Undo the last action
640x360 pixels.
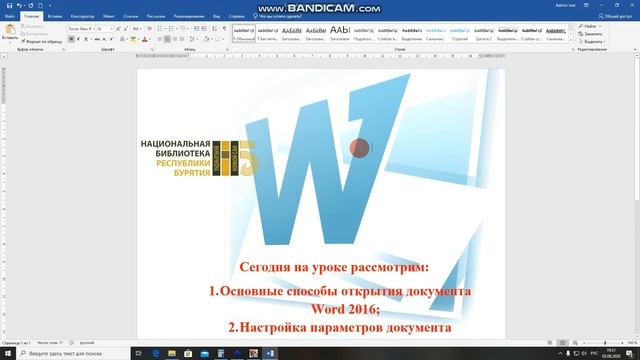19,5
